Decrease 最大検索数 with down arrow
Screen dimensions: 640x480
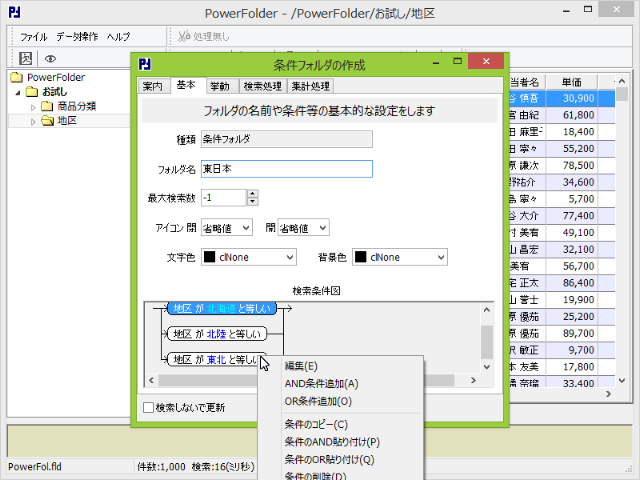coord(253,202)
